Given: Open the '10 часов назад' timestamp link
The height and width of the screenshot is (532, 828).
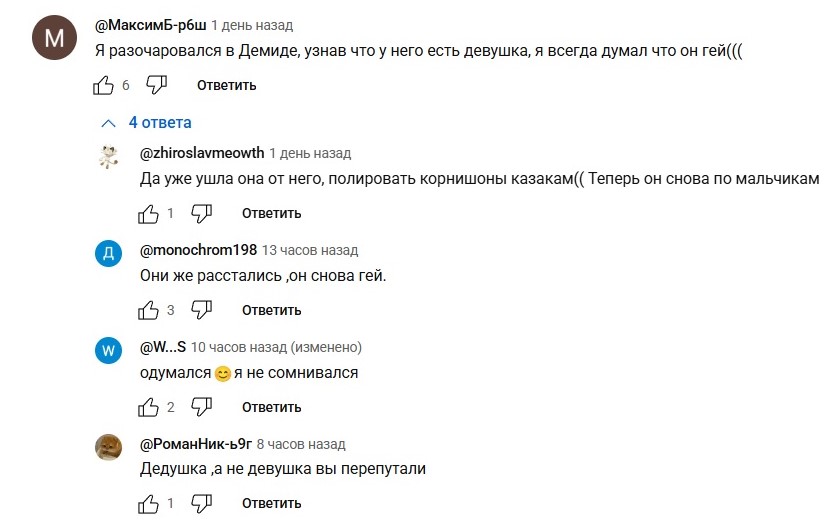Looking at the screenshot, I should 238,347.
